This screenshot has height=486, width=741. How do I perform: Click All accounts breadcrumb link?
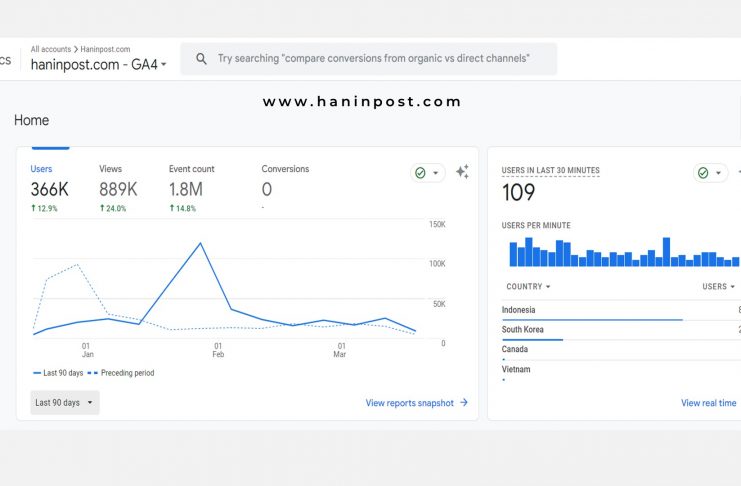[50, 49]
